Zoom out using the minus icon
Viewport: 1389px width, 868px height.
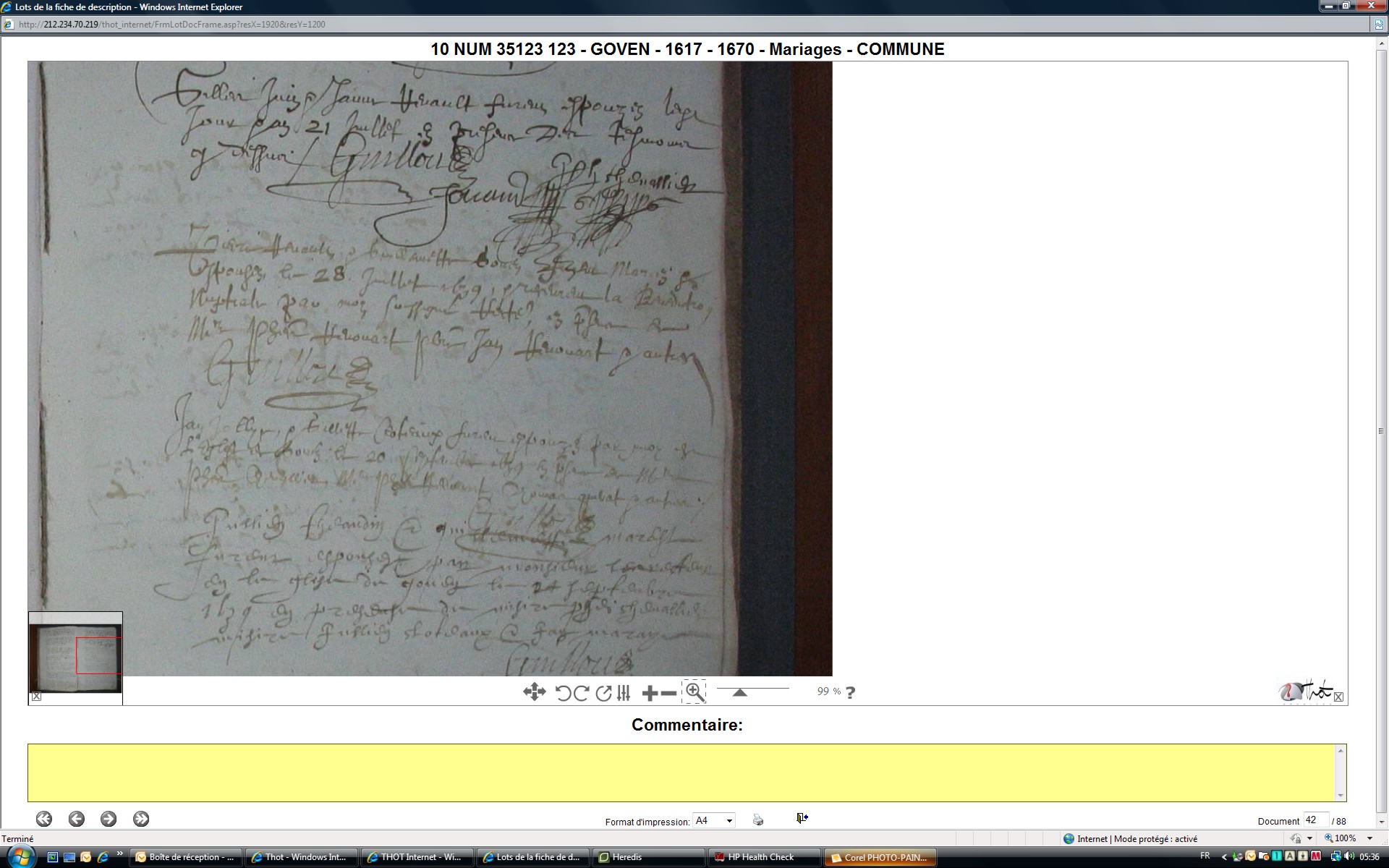(x=669, y=694)
